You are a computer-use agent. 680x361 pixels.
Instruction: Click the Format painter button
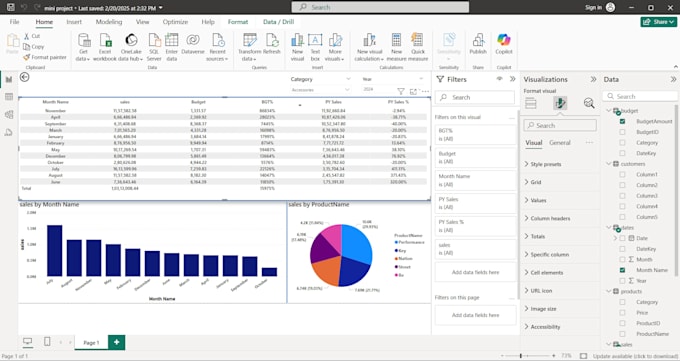pyautogui.click(x=45, y=57)
